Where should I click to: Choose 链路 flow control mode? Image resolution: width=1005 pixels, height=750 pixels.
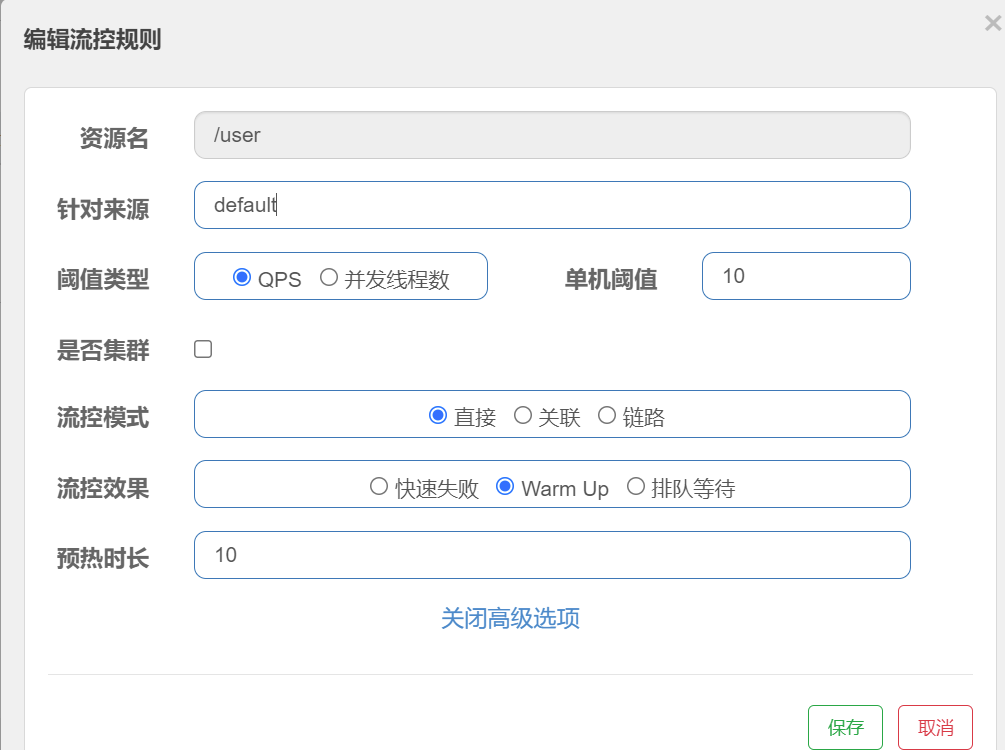(x=607, y=415)
